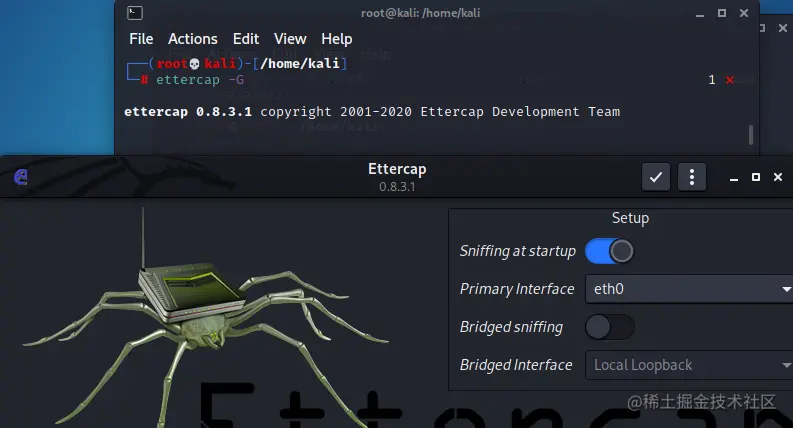Click the Bridged Interface label
Image resolution: width=793 pixels, height=428 pixels.
tap(516, 365)
